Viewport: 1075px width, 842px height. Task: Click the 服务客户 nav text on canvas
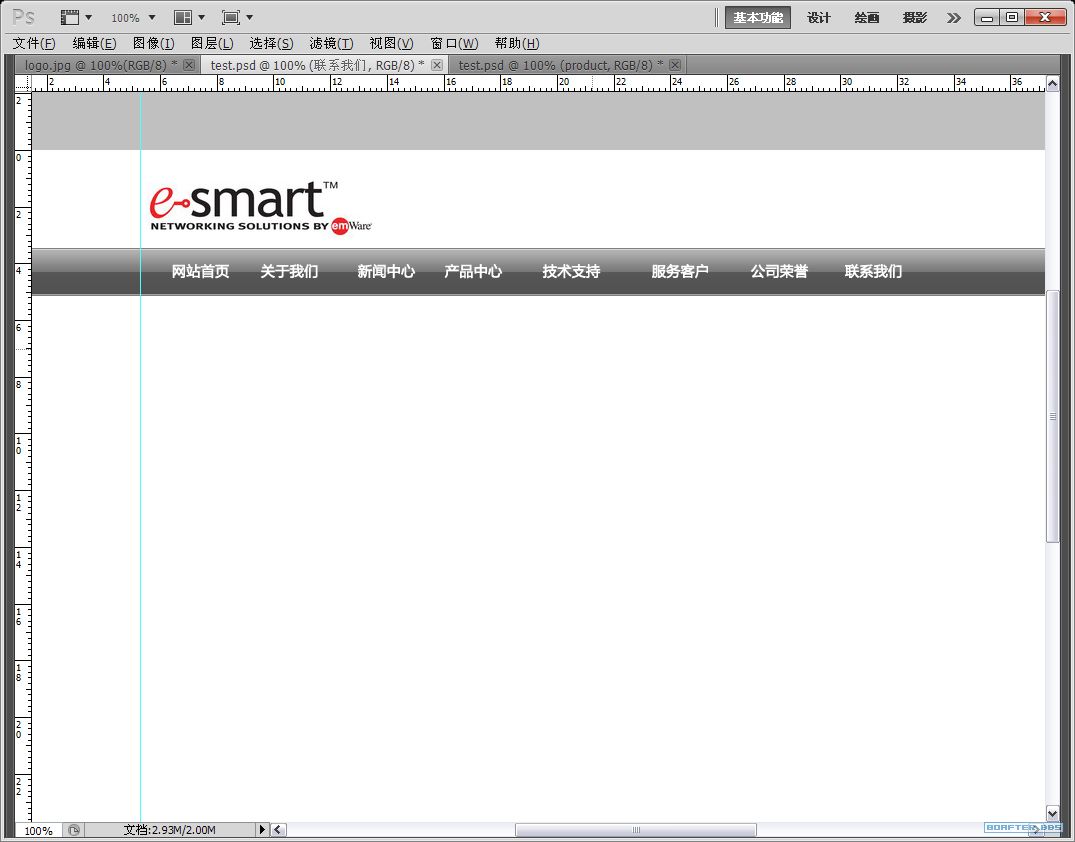point(680,272)
